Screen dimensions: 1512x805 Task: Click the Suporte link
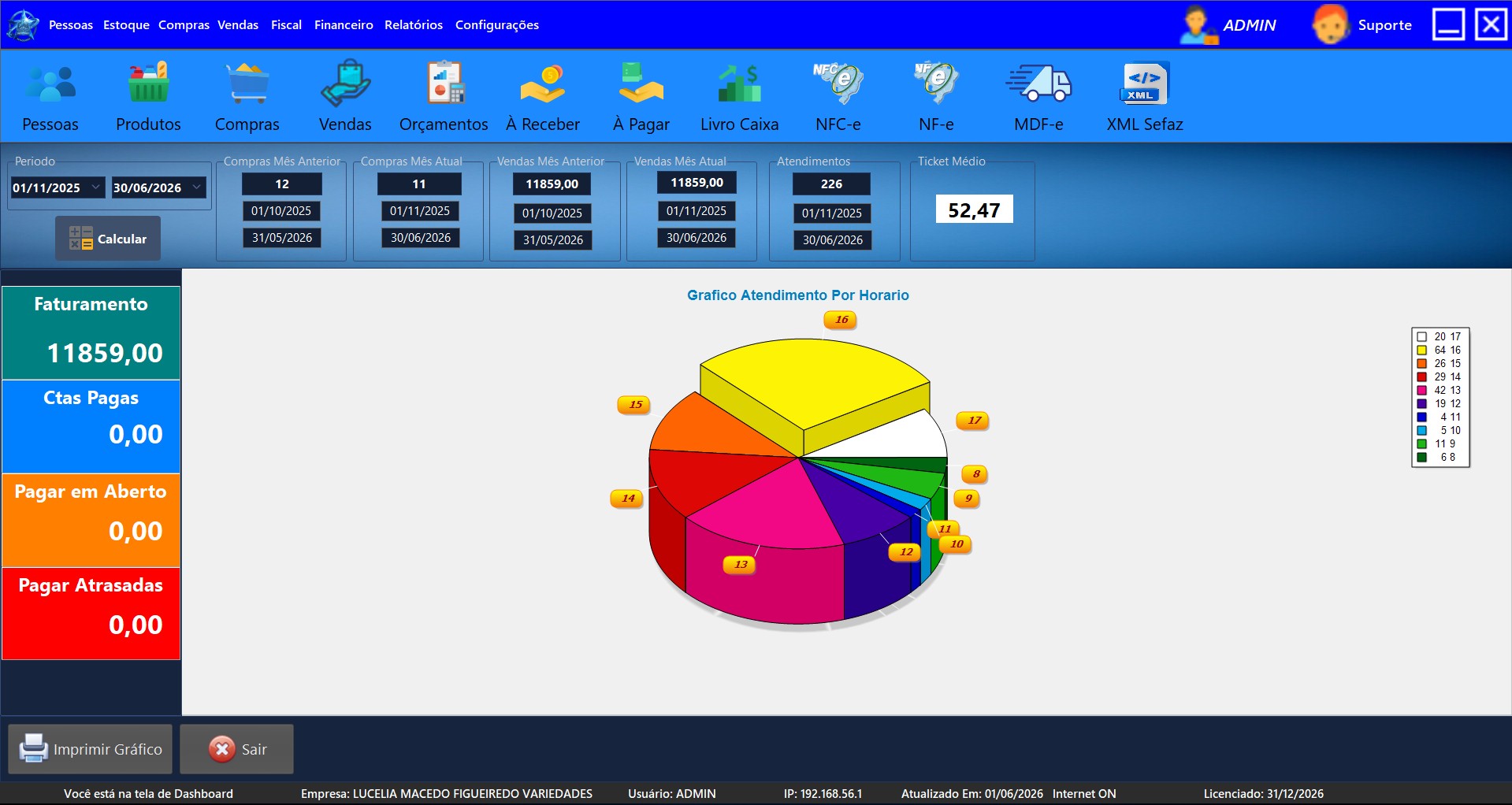tap(1384, 25)
